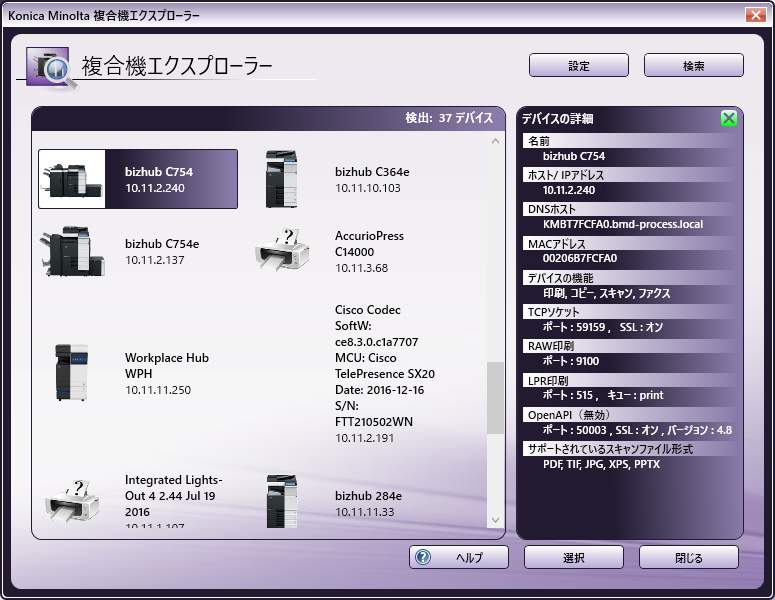The image size is (775, 600).
Task: Confirm with the 選択 button
Action: (574, 557)
